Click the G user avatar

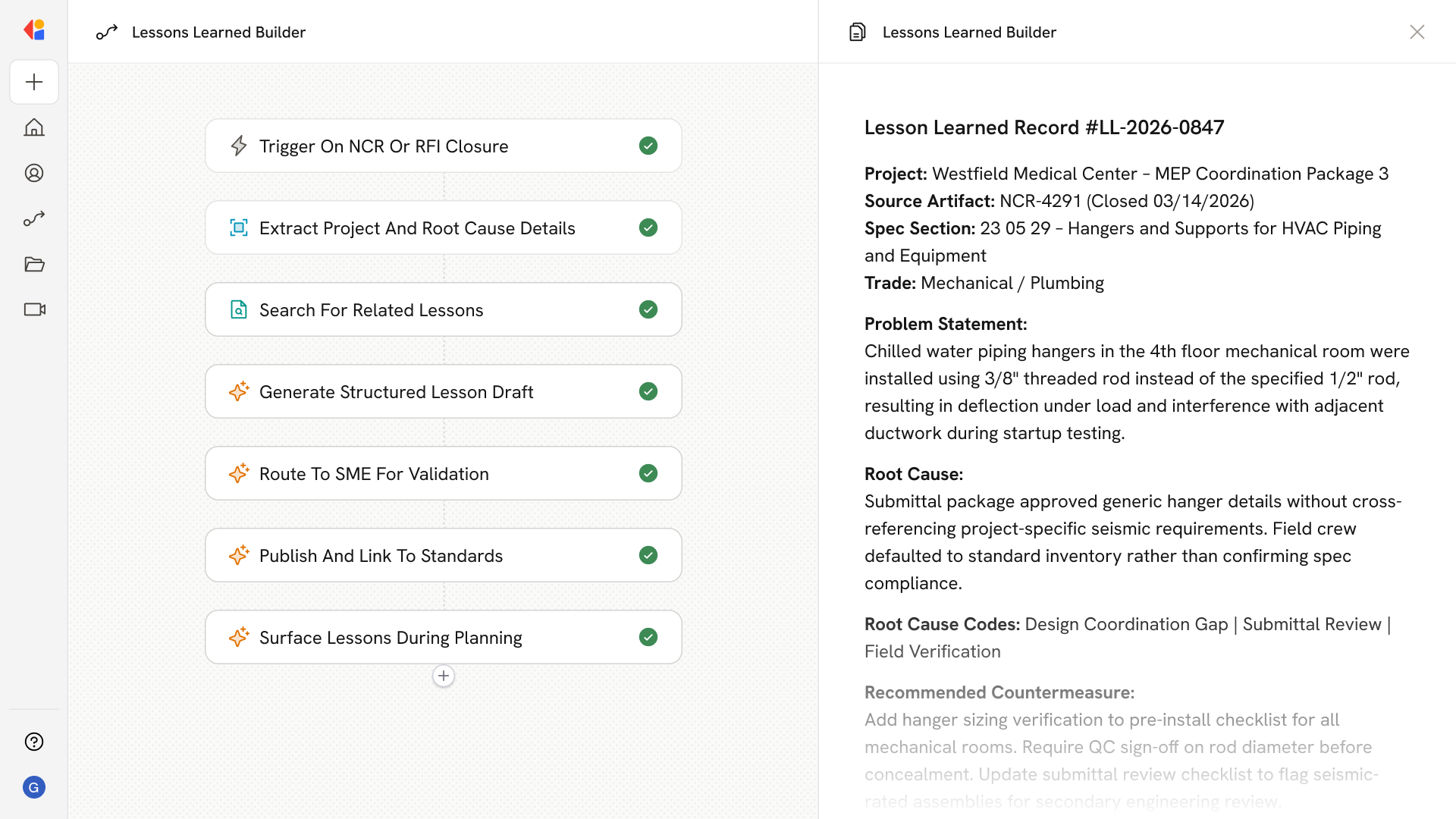point(34,787)
